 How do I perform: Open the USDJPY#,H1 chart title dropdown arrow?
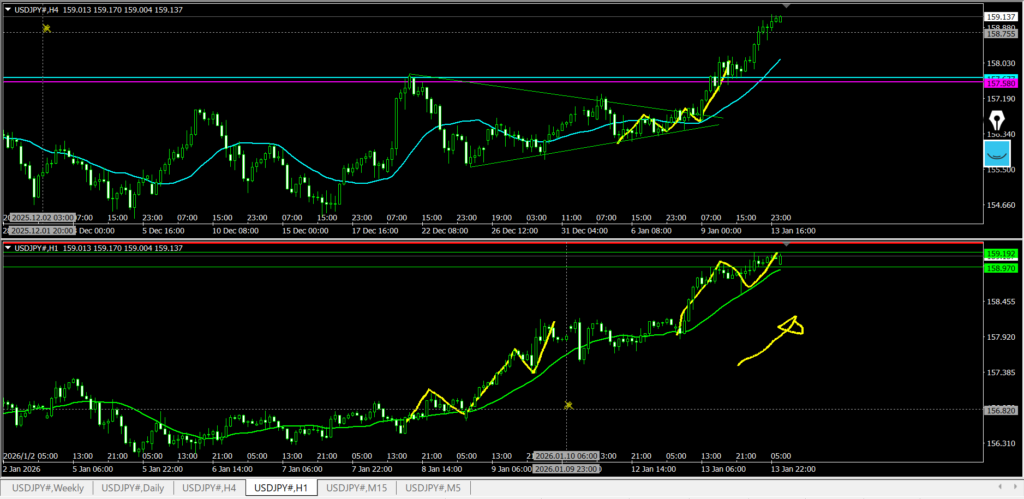[8, 248]
